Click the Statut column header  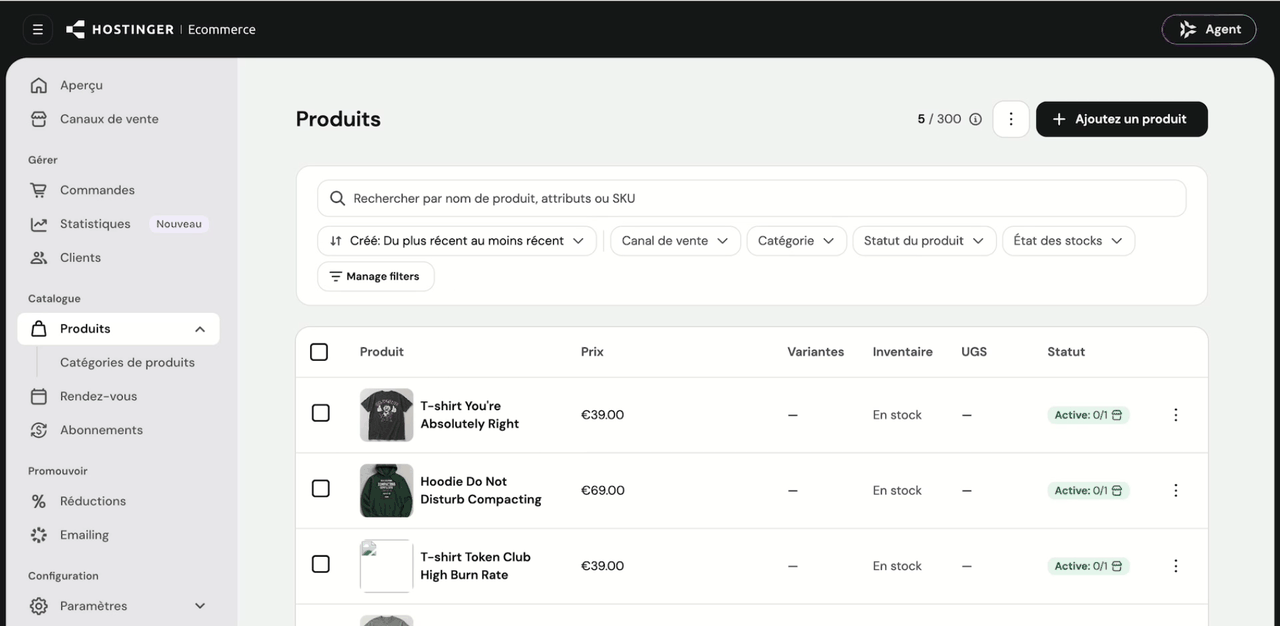point(1066,352)
